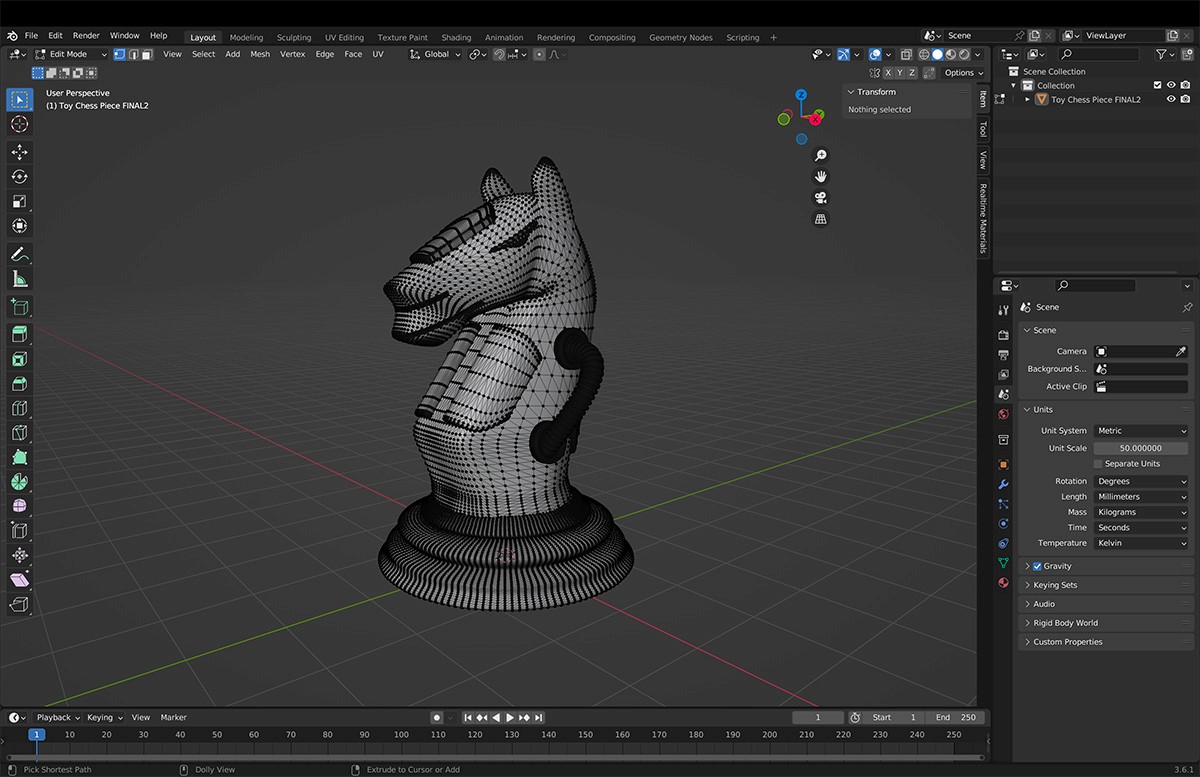This screenshot has height=777, width=1200.
Task: Activate the Annotate pencil tool
Action: pyautogui.click(x=19, y=254)
